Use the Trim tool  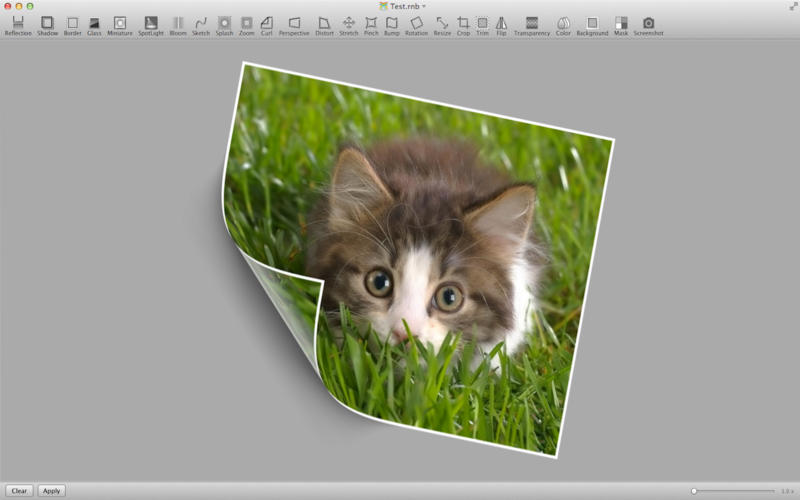(x=482, y=26)
